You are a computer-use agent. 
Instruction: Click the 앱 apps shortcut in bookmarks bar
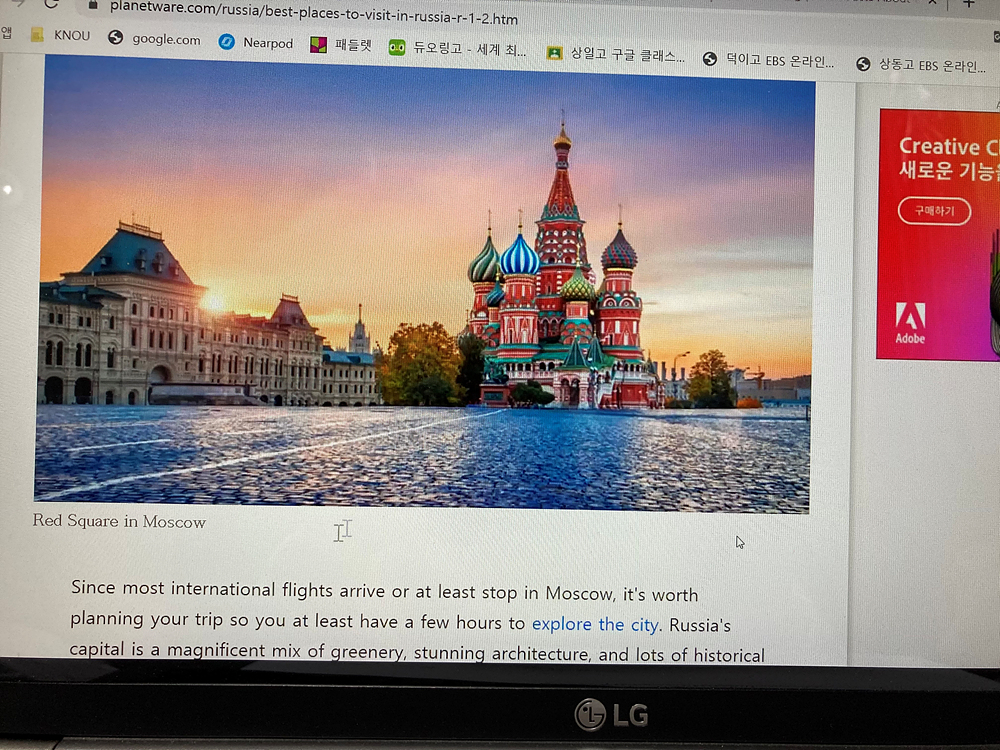click(7, 33)
